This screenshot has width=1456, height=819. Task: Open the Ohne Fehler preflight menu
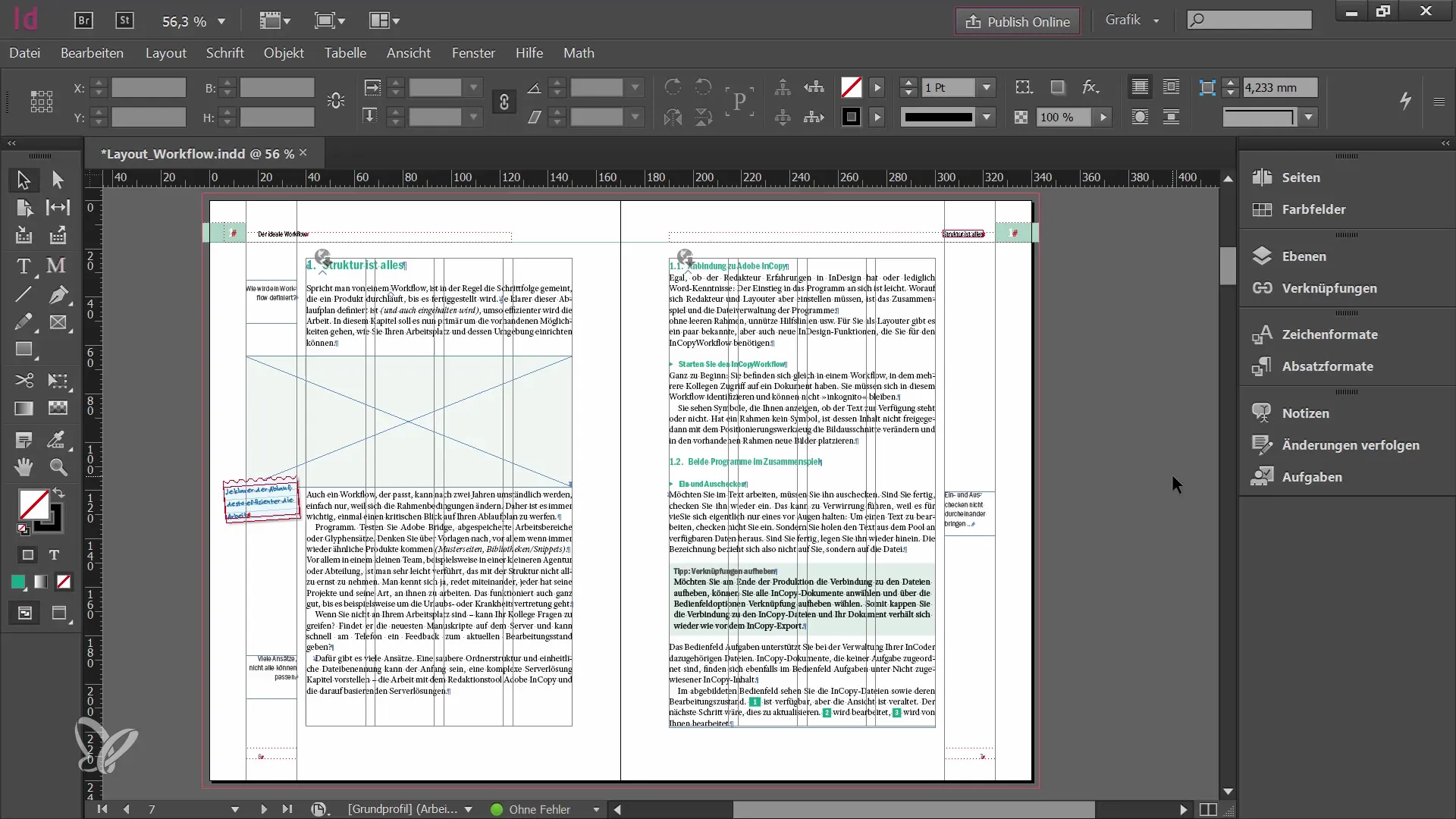pyautogui.click(x=596, y=809)
